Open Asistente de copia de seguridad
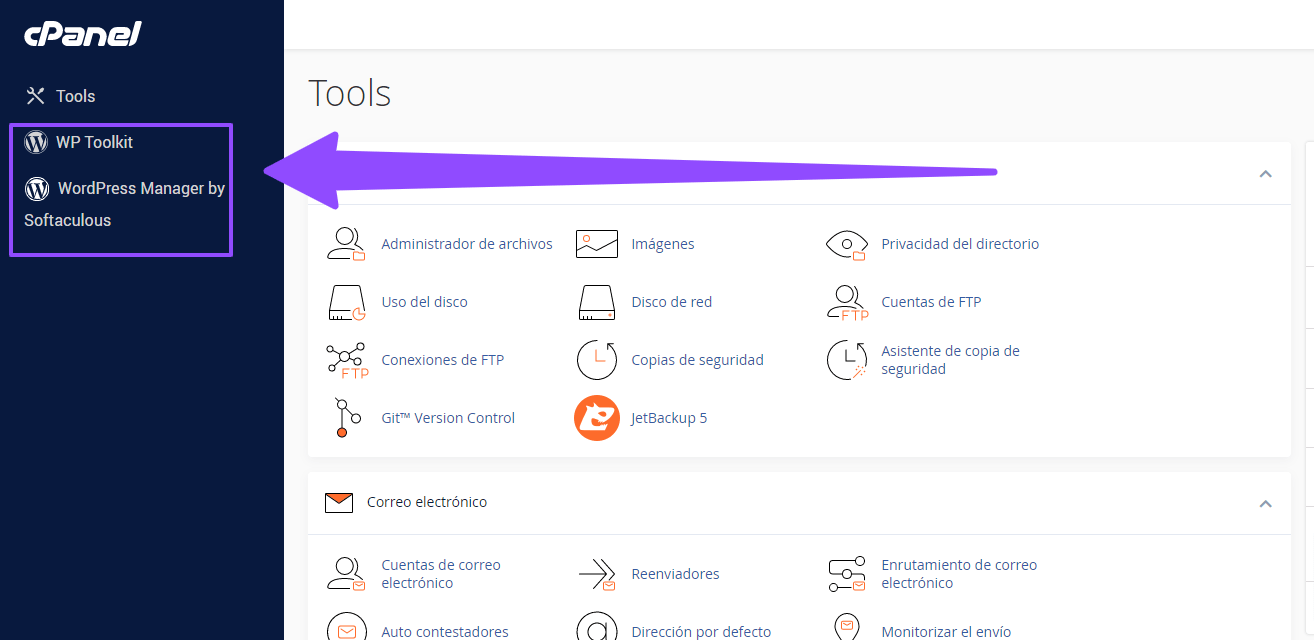The width and height of the screenshot is (1314, 640). [x=949, y=360]
